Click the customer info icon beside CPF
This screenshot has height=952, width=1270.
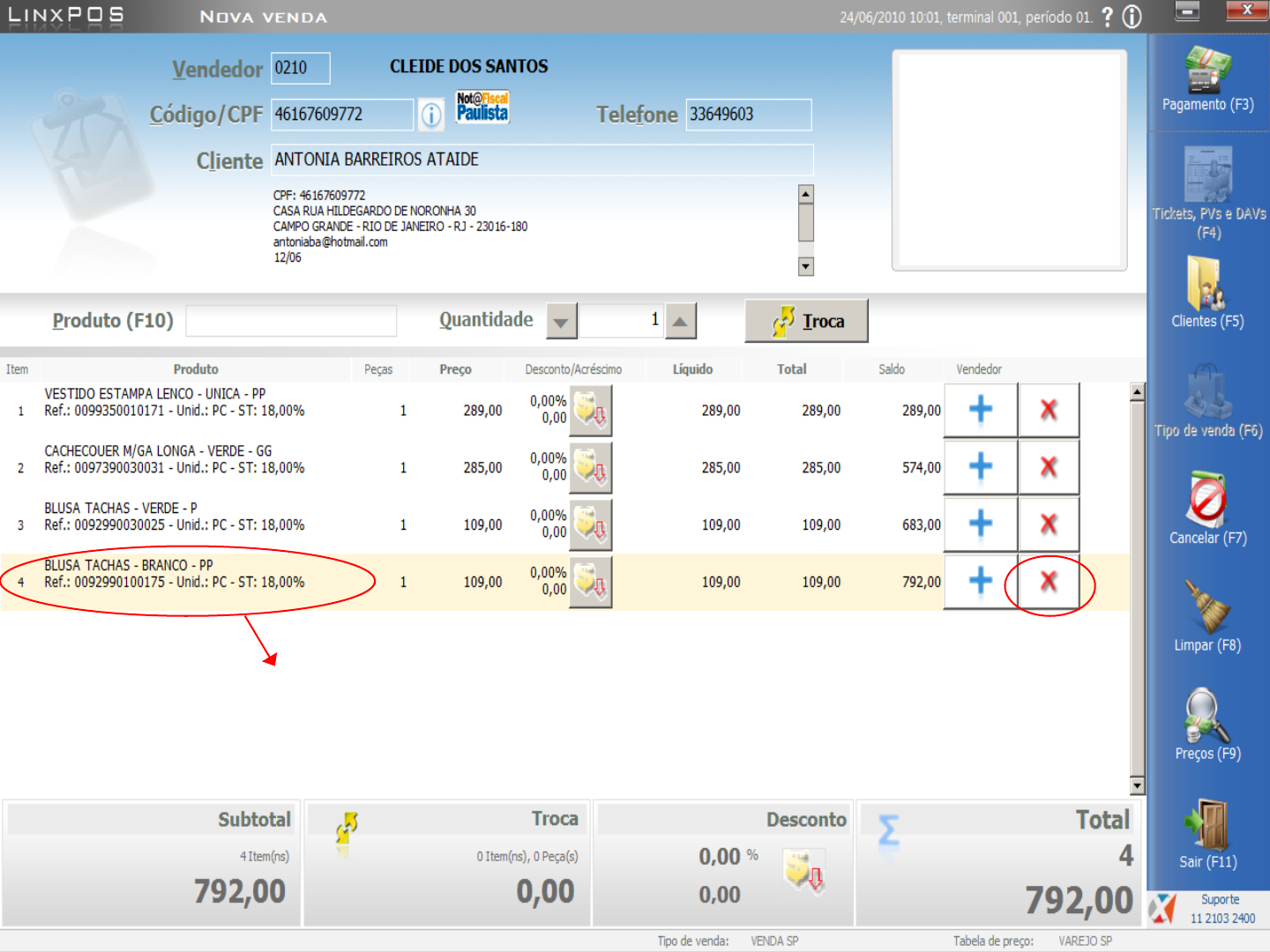[x=431, y=115]
